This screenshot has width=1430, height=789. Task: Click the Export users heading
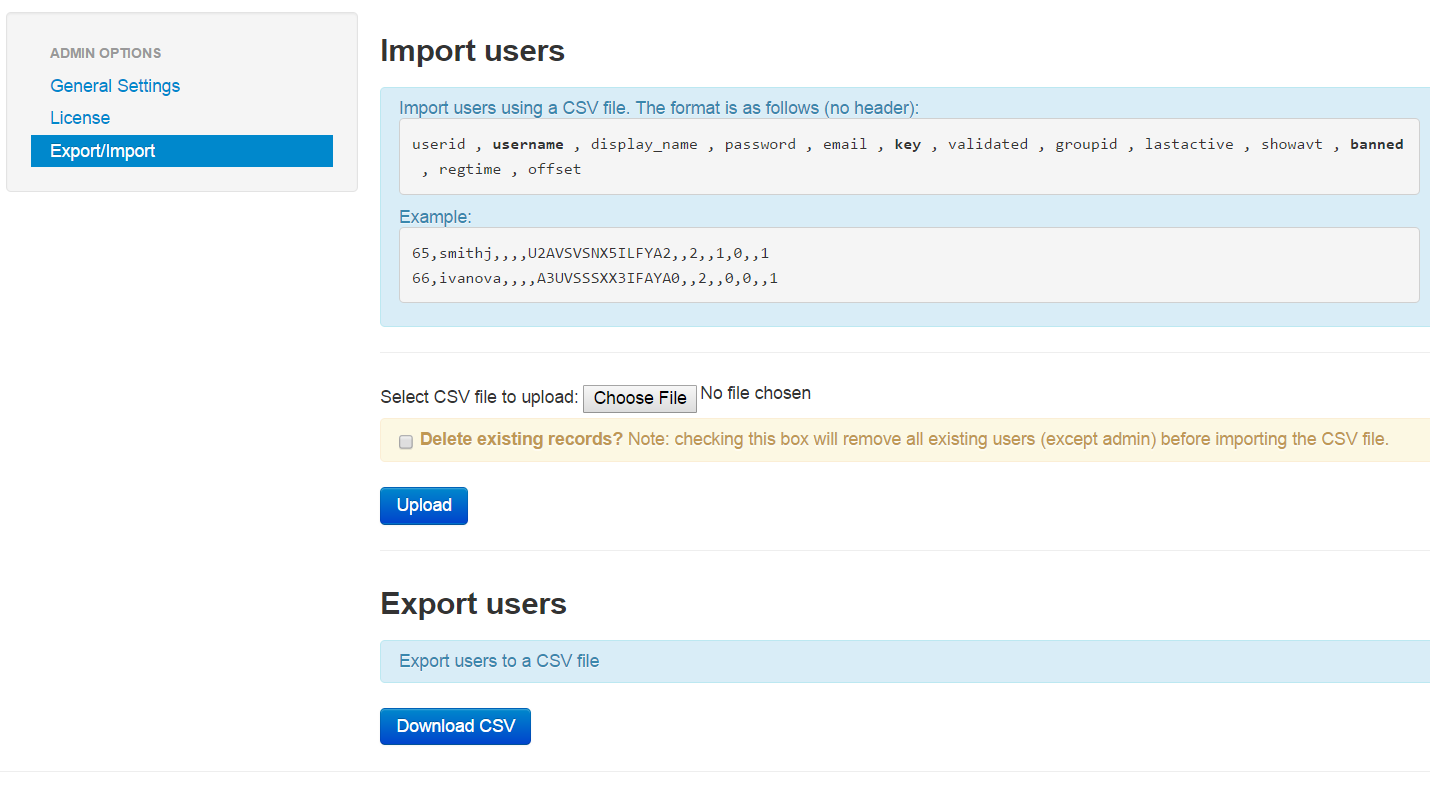(473, 604)
